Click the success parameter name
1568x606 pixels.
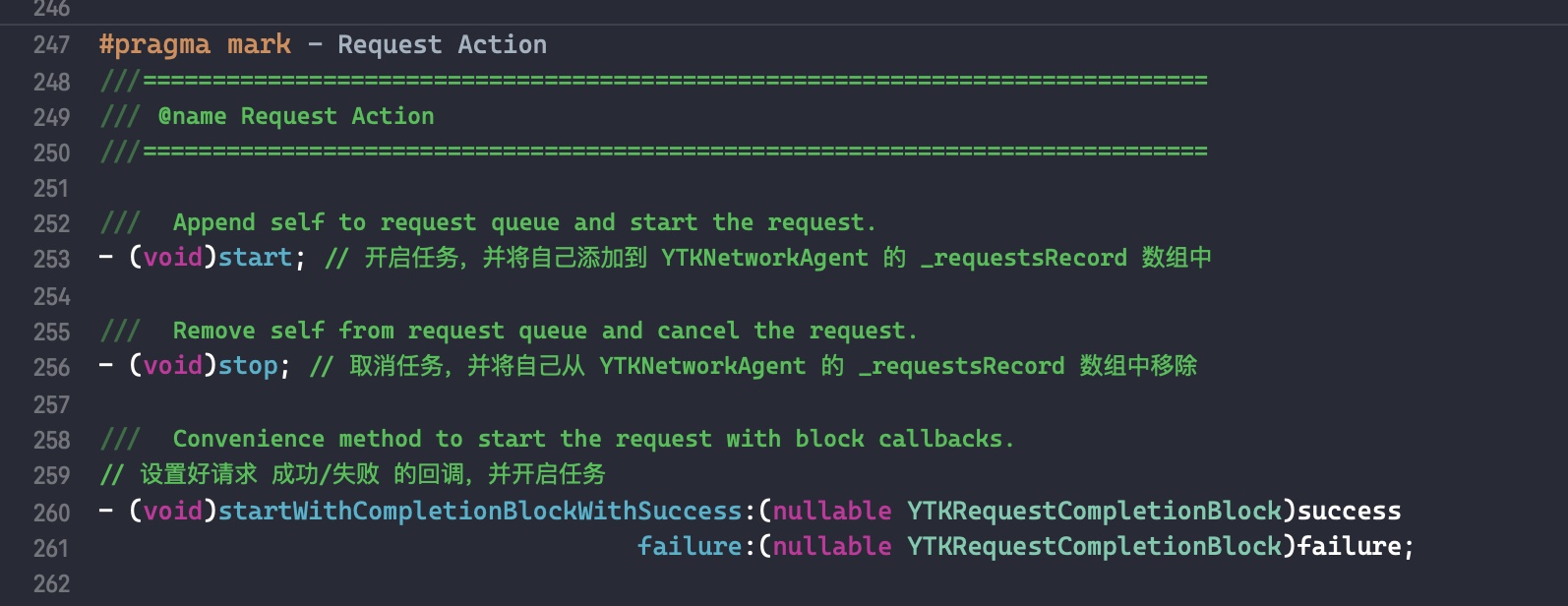[1349, 511]
